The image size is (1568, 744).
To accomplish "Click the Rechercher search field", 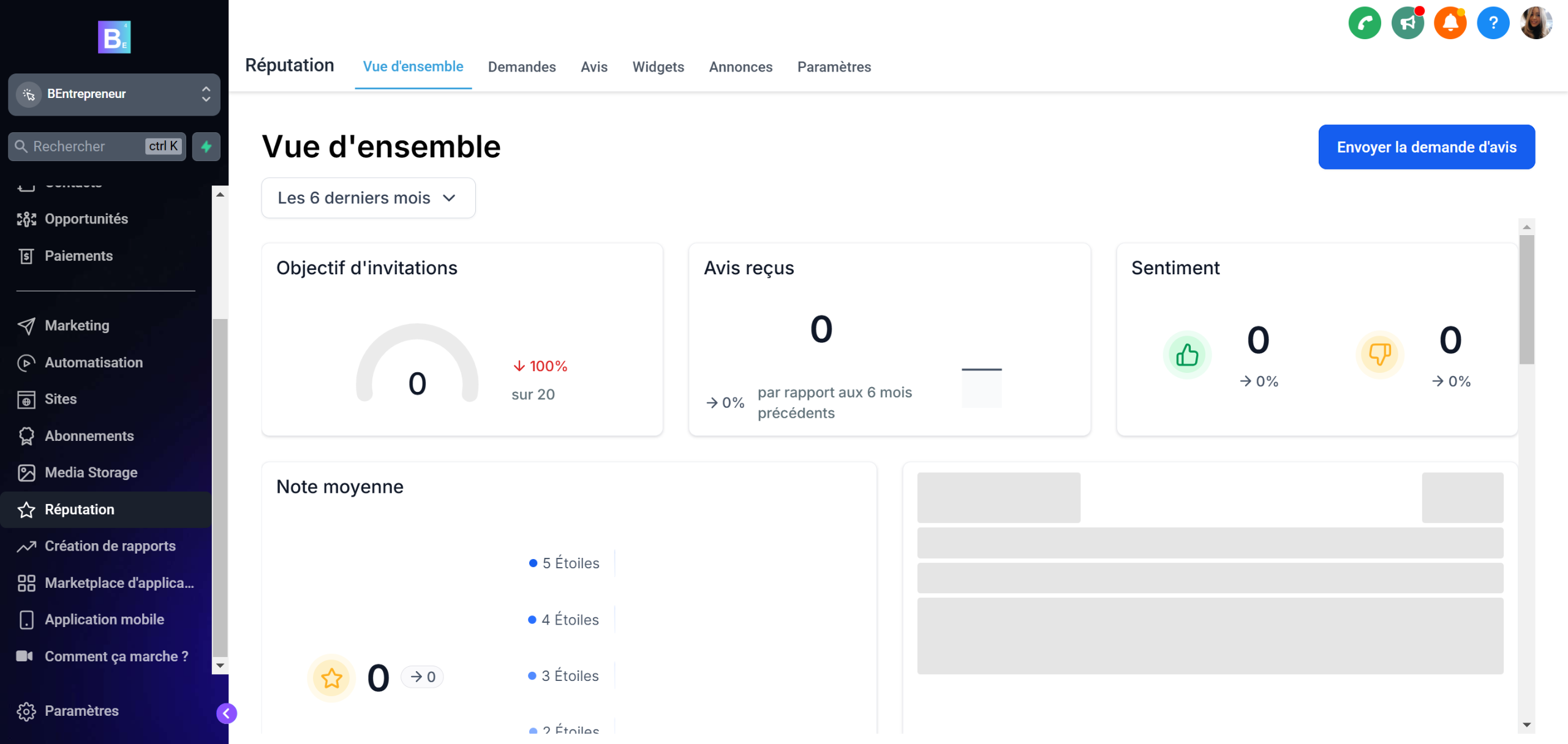I will click(x=86, y=146).
